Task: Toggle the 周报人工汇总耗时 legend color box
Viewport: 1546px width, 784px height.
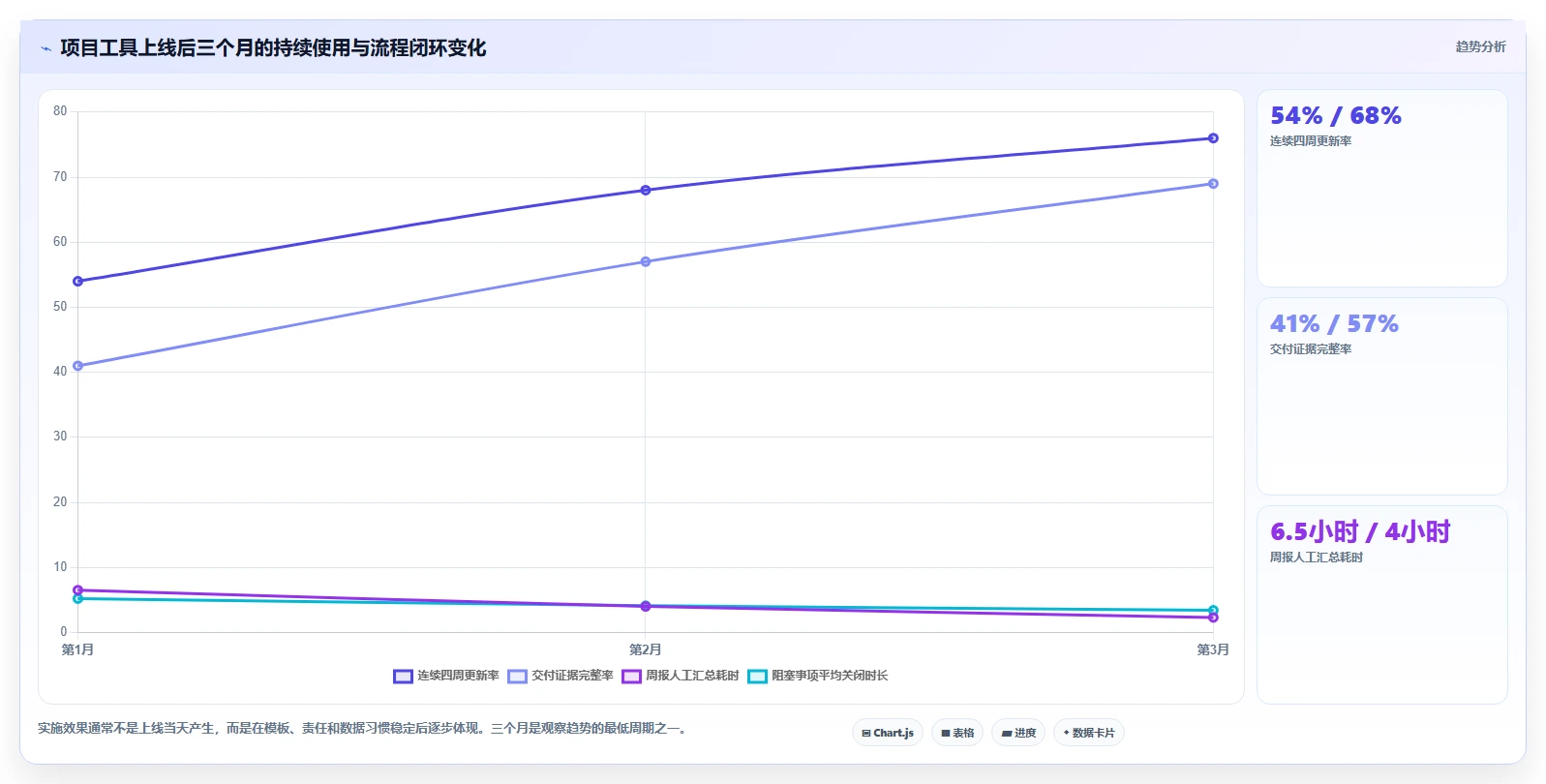Action: pyautogui.click(x=631, y=676)
